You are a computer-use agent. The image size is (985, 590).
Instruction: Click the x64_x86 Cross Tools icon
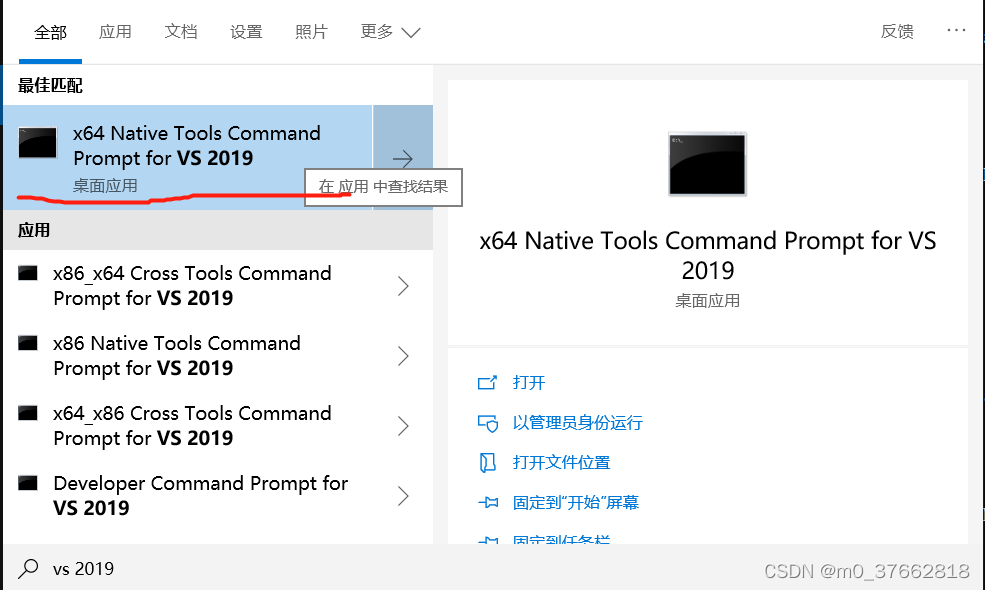click(x=28, y=413)
